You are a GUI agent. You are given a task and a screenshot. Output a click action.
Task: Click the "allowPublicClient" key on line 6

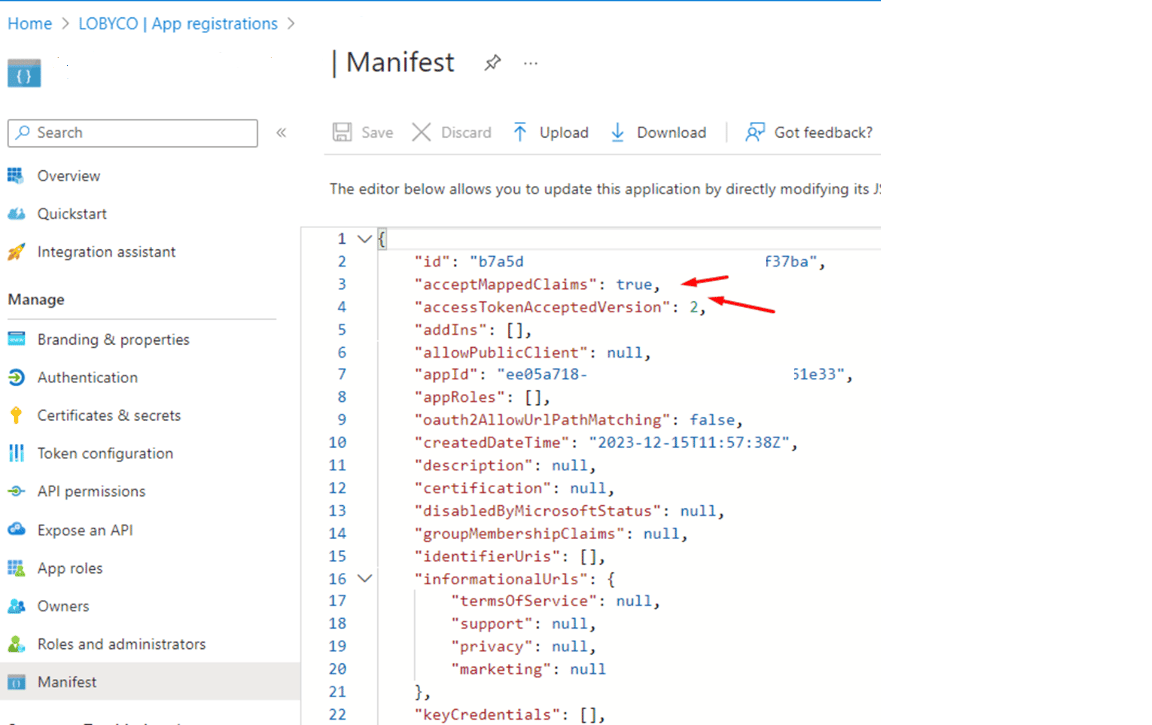(501, 353)
